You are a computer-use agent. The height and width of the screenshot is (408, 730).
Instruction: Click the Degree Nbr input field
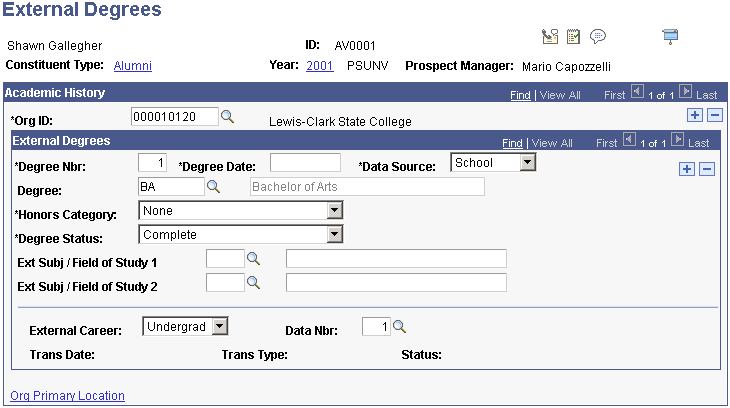click(x=152, y=163)
